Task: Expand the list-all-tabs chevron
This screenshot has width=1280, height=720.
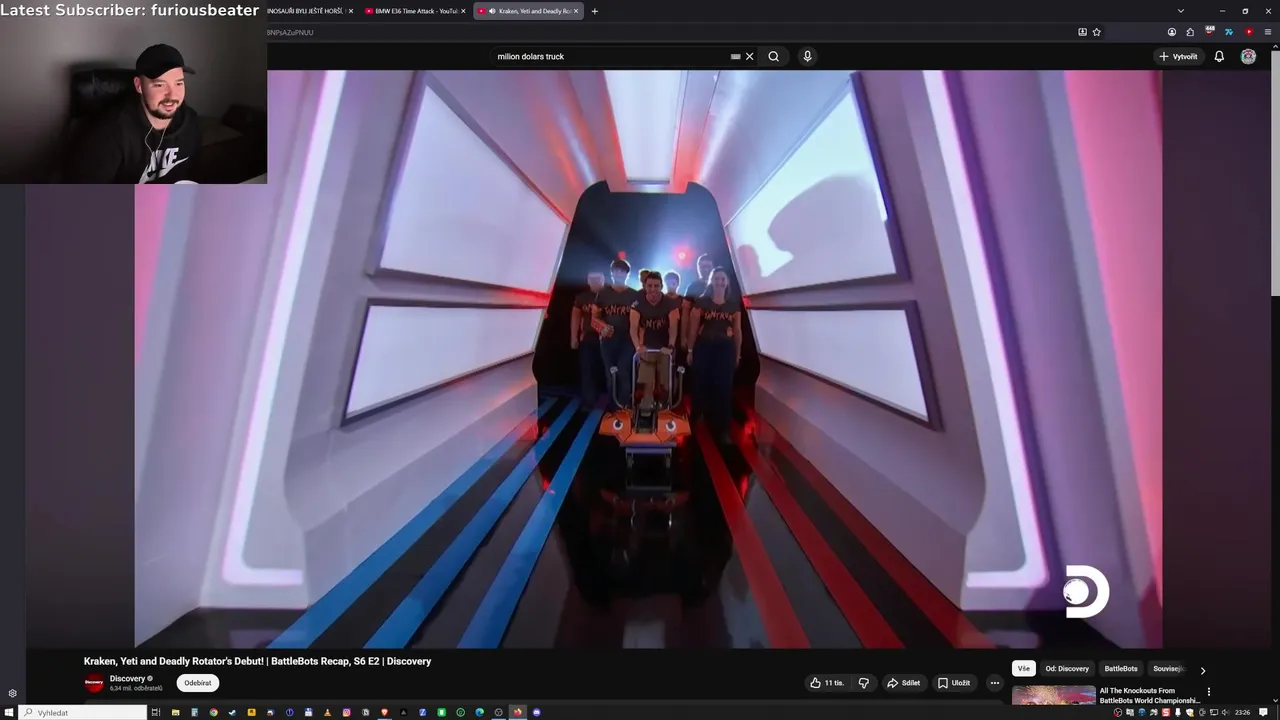Action: [1181, 11]
